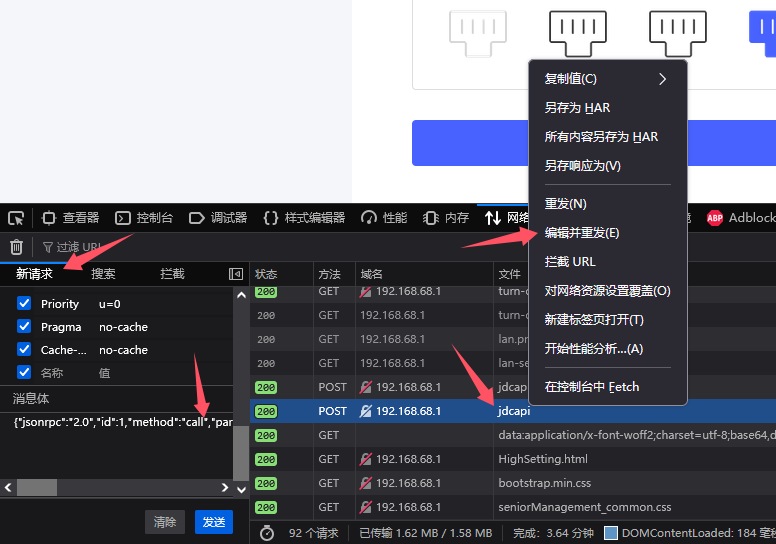Screen dimensions: 776x544
Task: Click the jsonrpc message body text
Action: point(123,422)
